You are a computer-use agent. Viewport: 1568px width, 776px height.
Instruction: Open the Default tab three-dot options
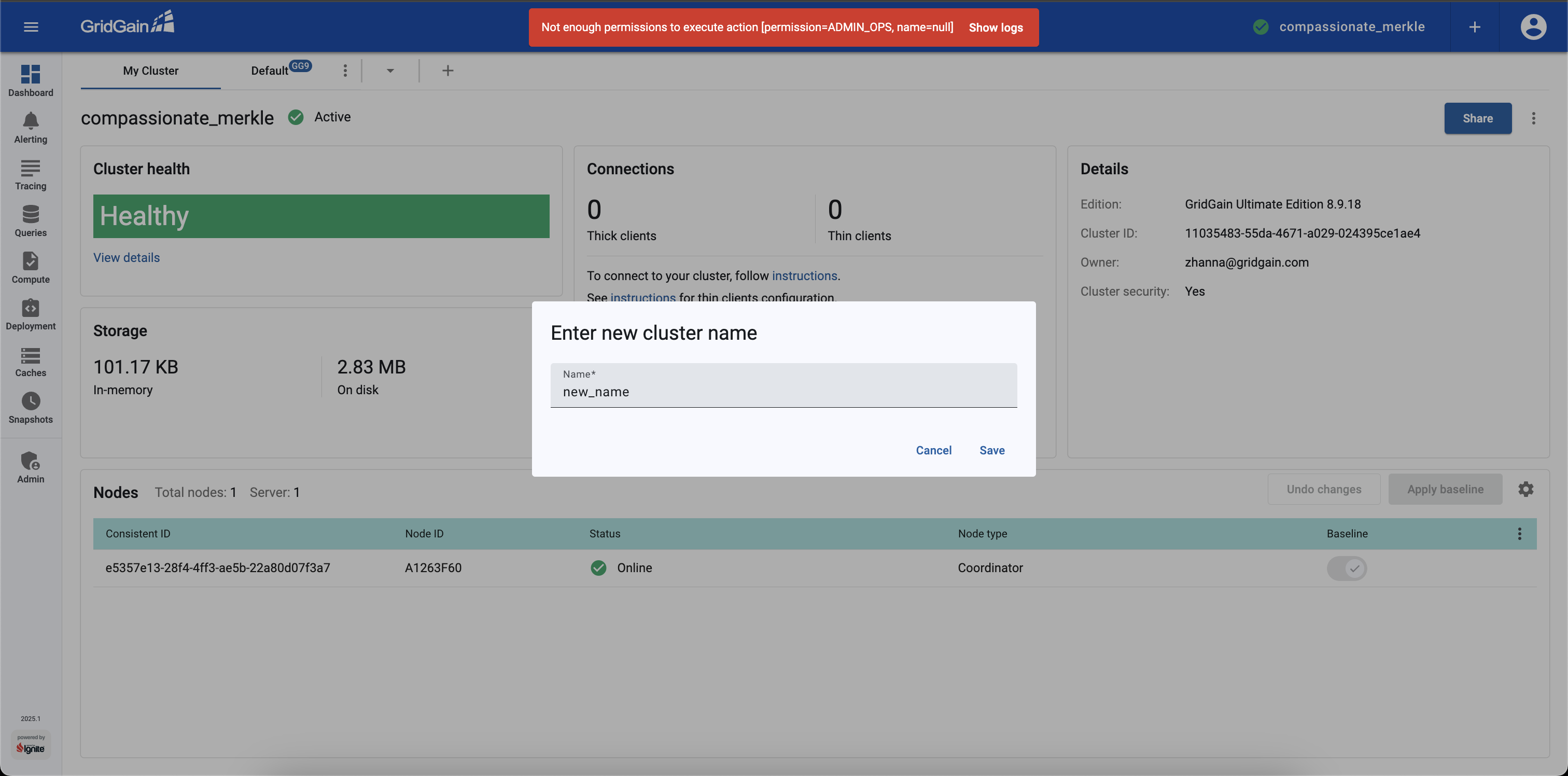pos(345,71)
